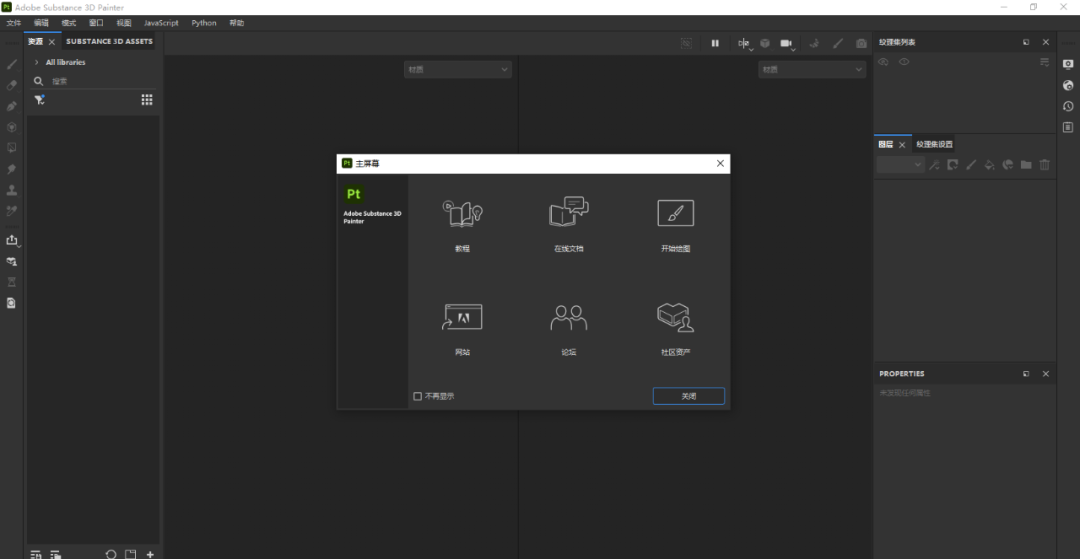Click the pause rendering icon in toolbar
This screenshot has width=1080, height=559.
coord(715,43)
